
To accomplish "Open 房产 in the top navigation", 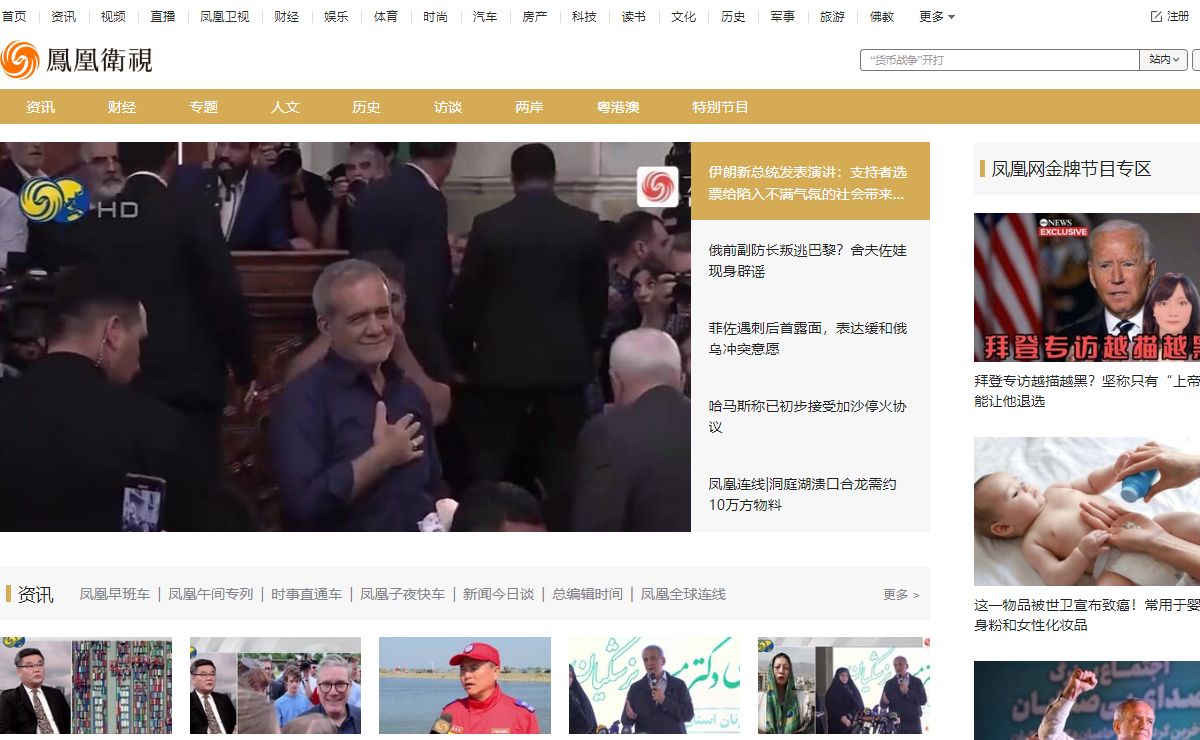I will click(x=535, y=16).
